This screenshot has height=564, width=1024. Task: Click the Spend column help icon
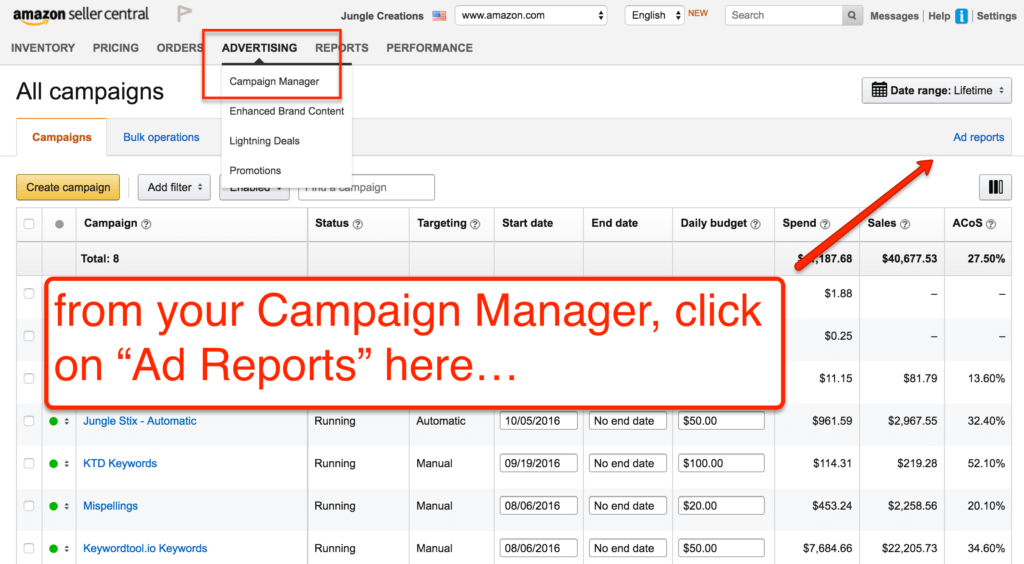pos(825,224)
